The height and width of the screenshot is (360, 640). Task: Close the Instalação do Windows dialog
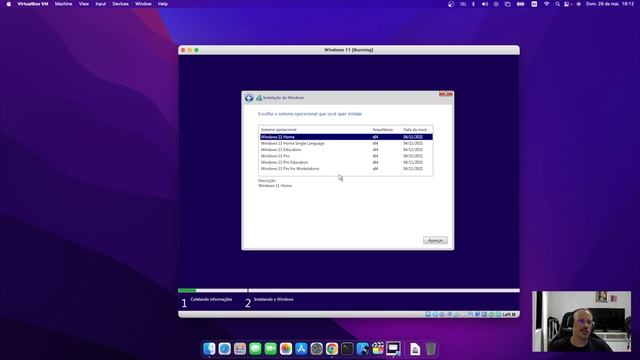[446, 94]
